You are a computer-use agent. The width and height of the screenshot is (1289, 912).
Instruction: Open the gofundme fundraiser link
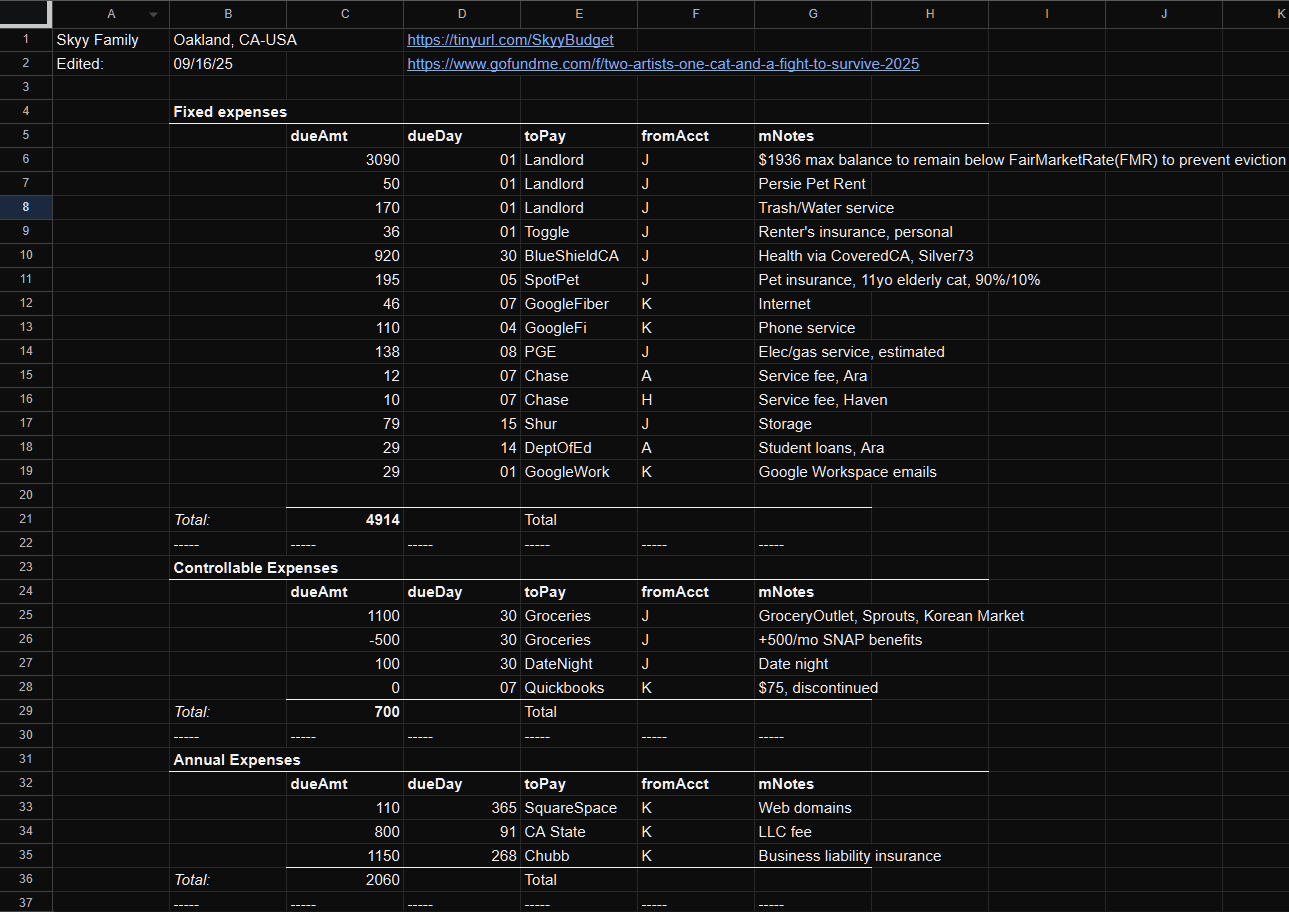(662, 64)
